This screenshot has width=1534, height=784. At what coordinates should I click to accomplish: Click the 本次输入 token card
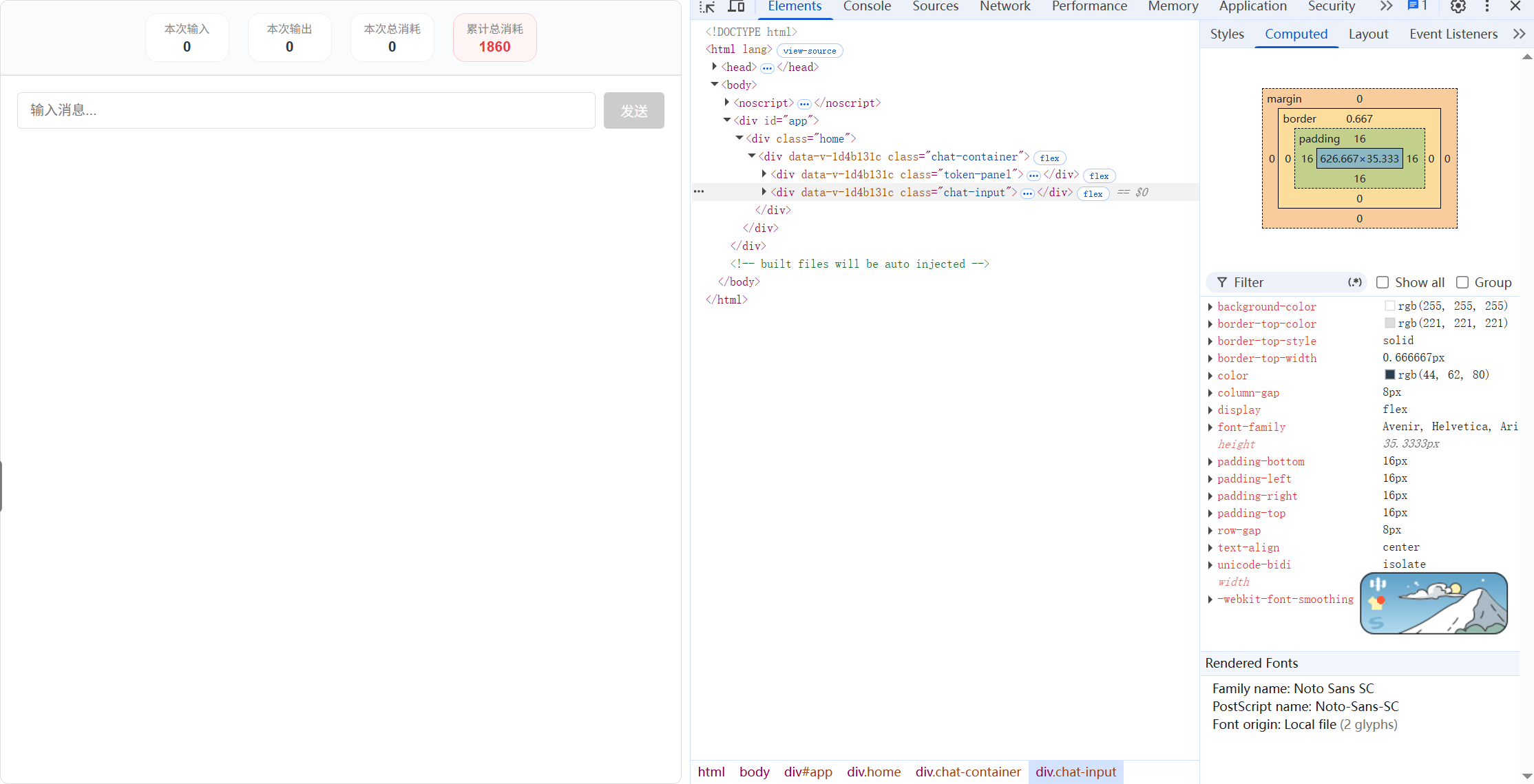187,38
